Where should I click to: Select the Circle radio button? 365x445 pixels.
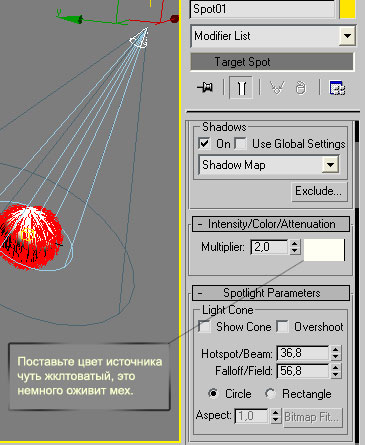[213, 394]
